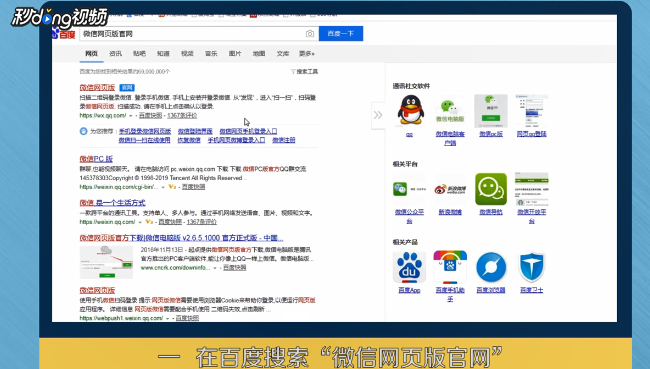The width and height of the screenshot is (650, 369).
Task: Open the 地图 tab
Action: click(259, 53)
